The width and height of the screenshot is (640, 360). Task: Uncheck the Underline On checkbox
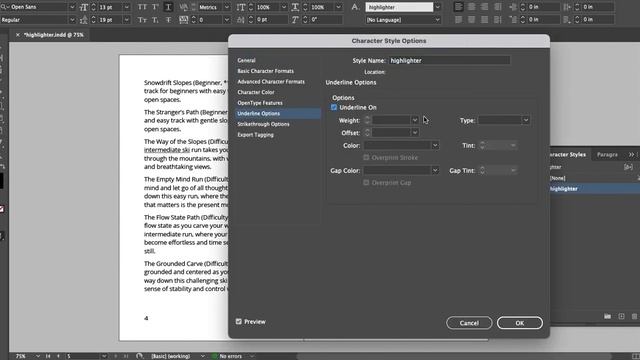334,107
